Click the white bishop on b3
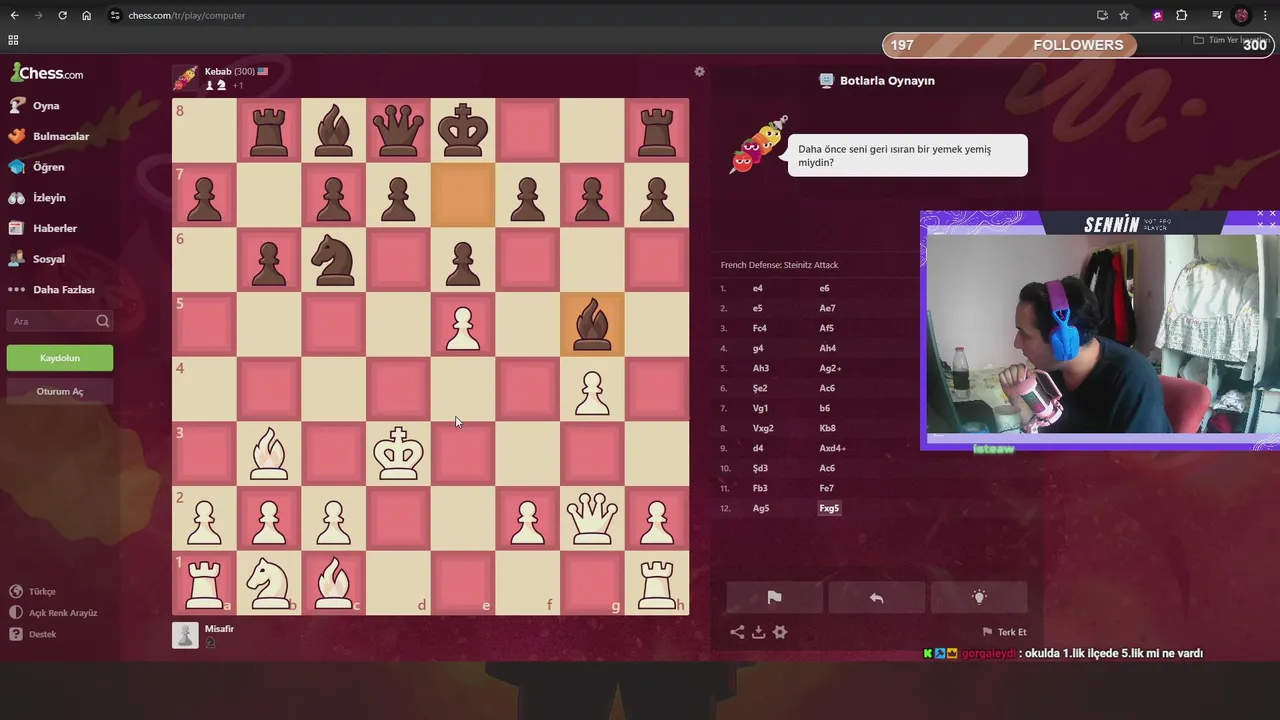The width and height of the screenshot is (1280, 720). (269, 454)
